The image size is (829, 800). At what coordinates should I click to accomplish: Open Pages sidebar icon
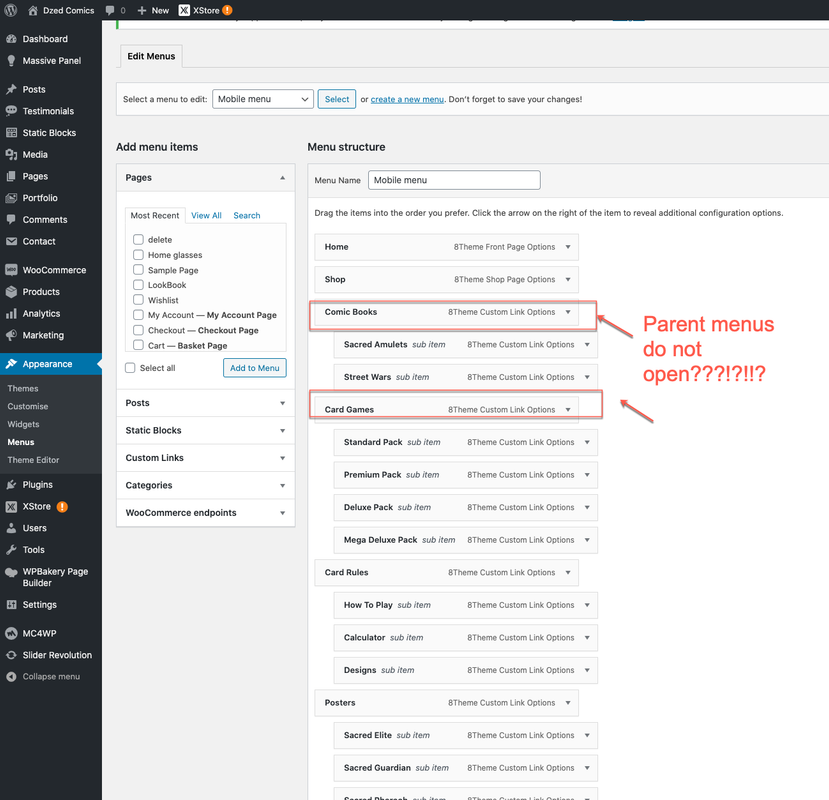point(11,176)
